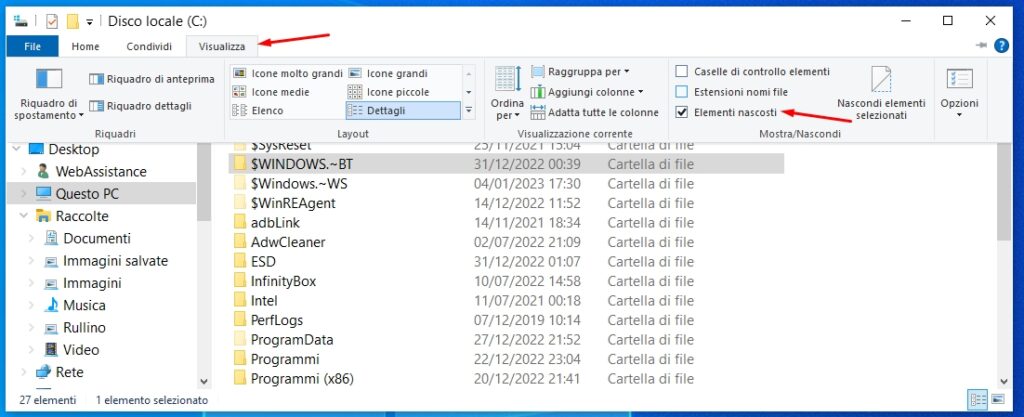Select Desktop in the navigation pane
The height and width of the screenshot is (417, 1024).
(x=74, y=149)
